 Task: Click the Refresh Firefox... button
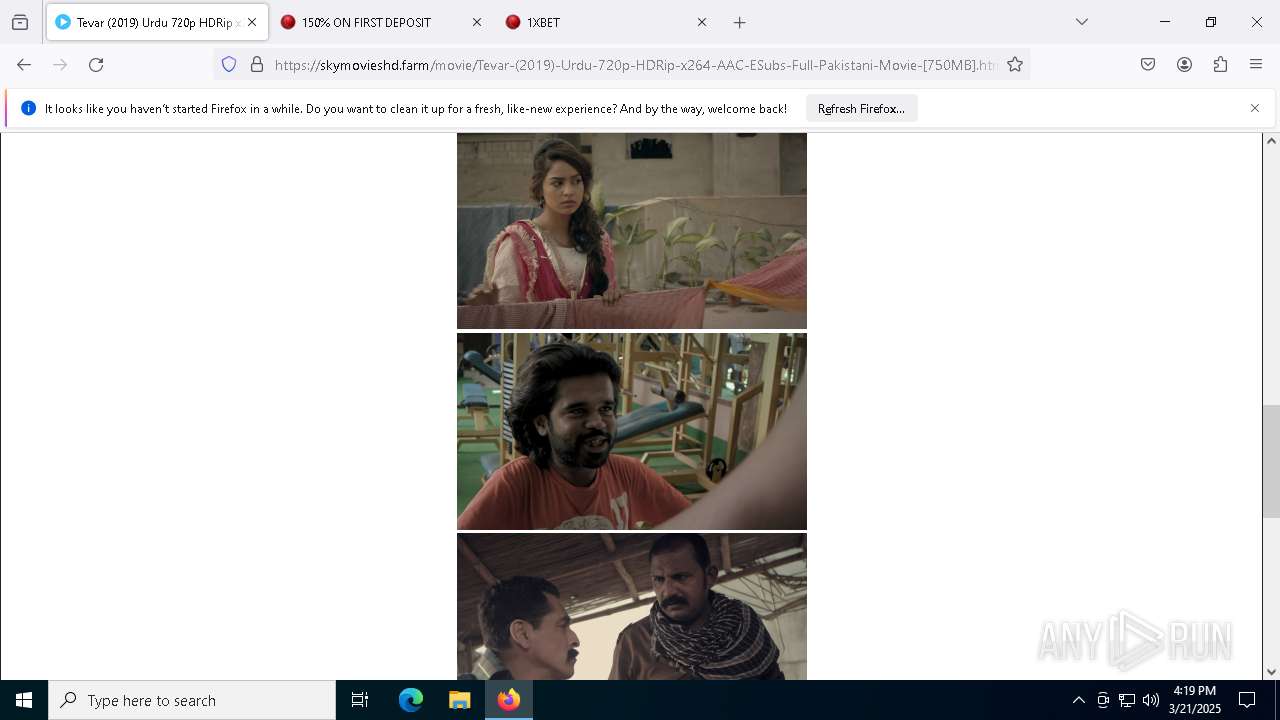coord(861,109)
